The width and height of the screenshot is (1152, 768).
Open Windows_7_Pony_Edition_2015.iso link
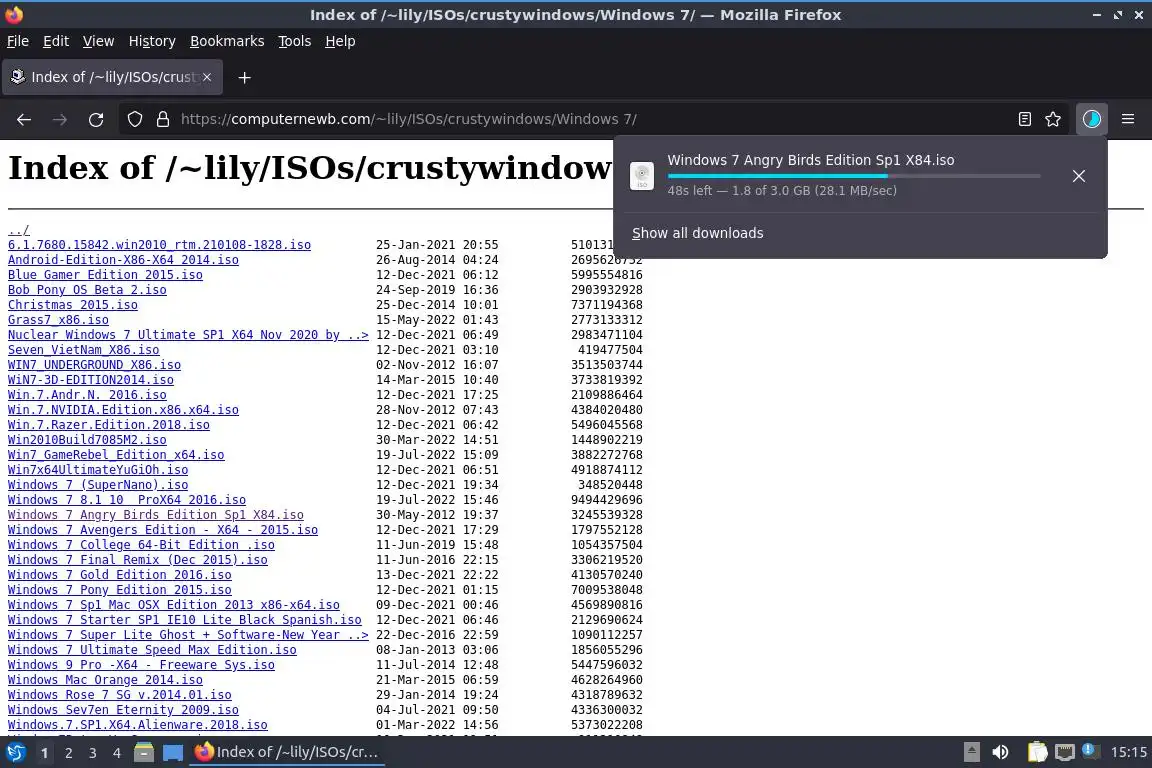pyautogui.click(x=120, y=590)
